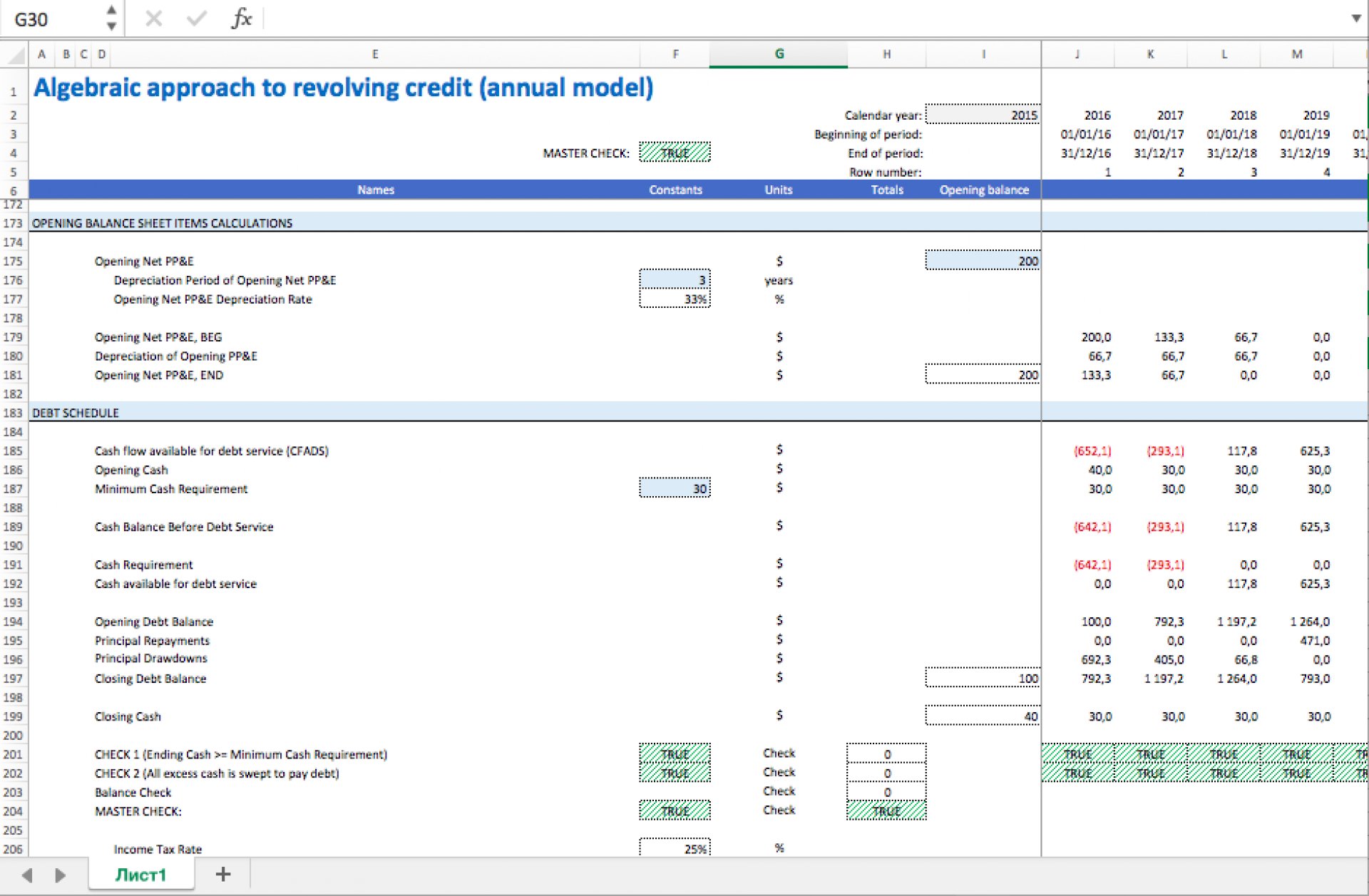Add a new sheet with plus button
The height and width of the screenshot is (896, 1369).
coord(223,875)
